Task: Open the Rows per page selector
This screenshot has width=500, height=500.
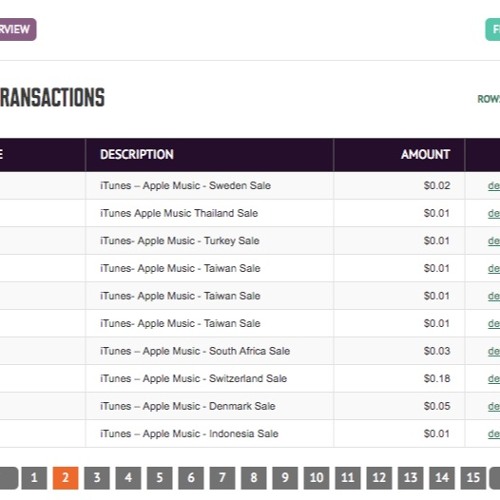Action: click(x=489, y=99)
